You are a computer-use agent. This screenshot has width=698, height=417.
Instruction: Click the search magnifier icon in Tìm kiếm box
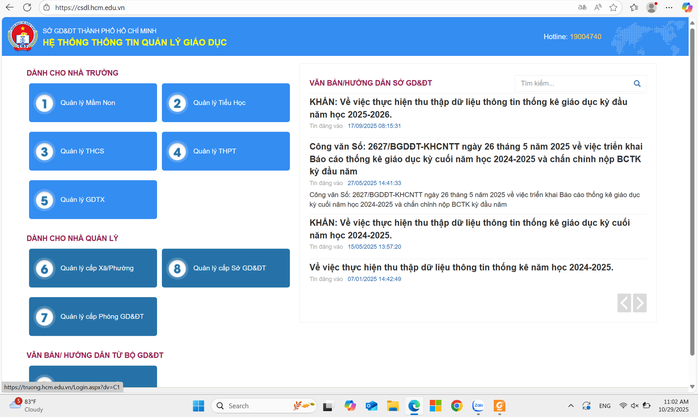[637, 84]
